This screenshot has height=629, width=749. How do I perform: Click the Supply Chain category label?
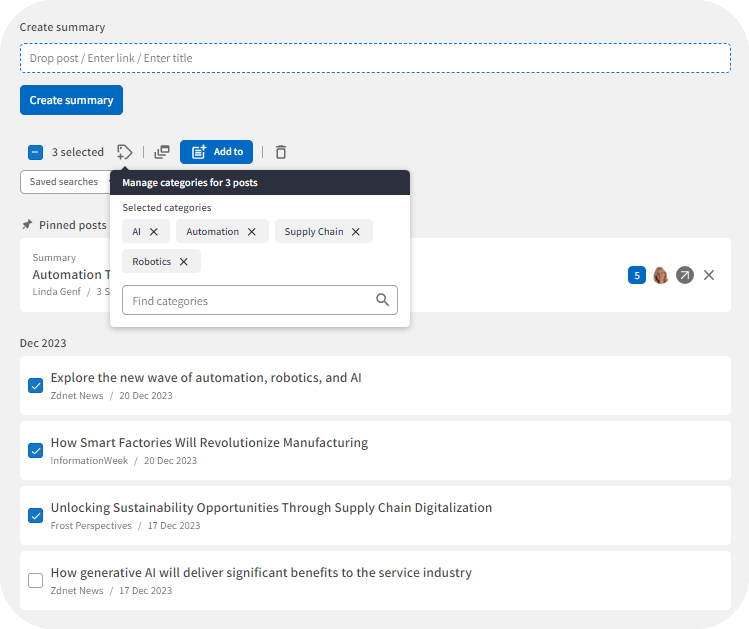click(x=314, y=232)
